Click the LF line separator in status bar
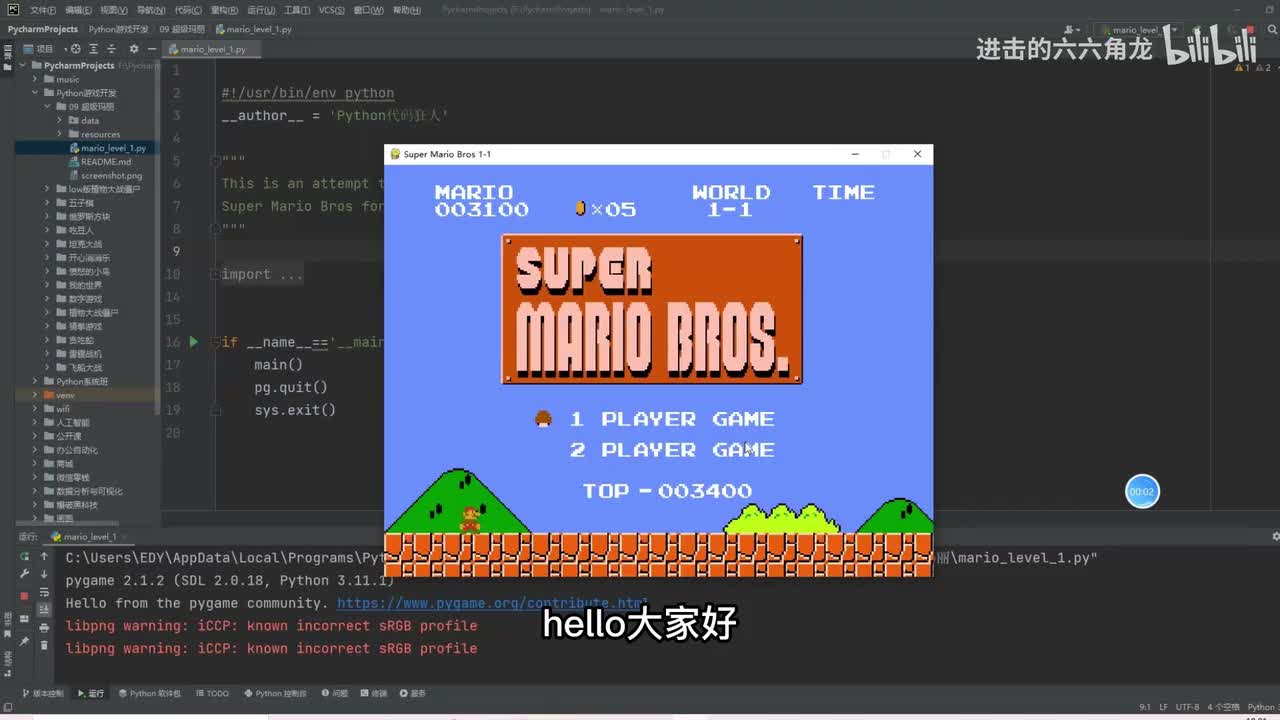 1164,706
